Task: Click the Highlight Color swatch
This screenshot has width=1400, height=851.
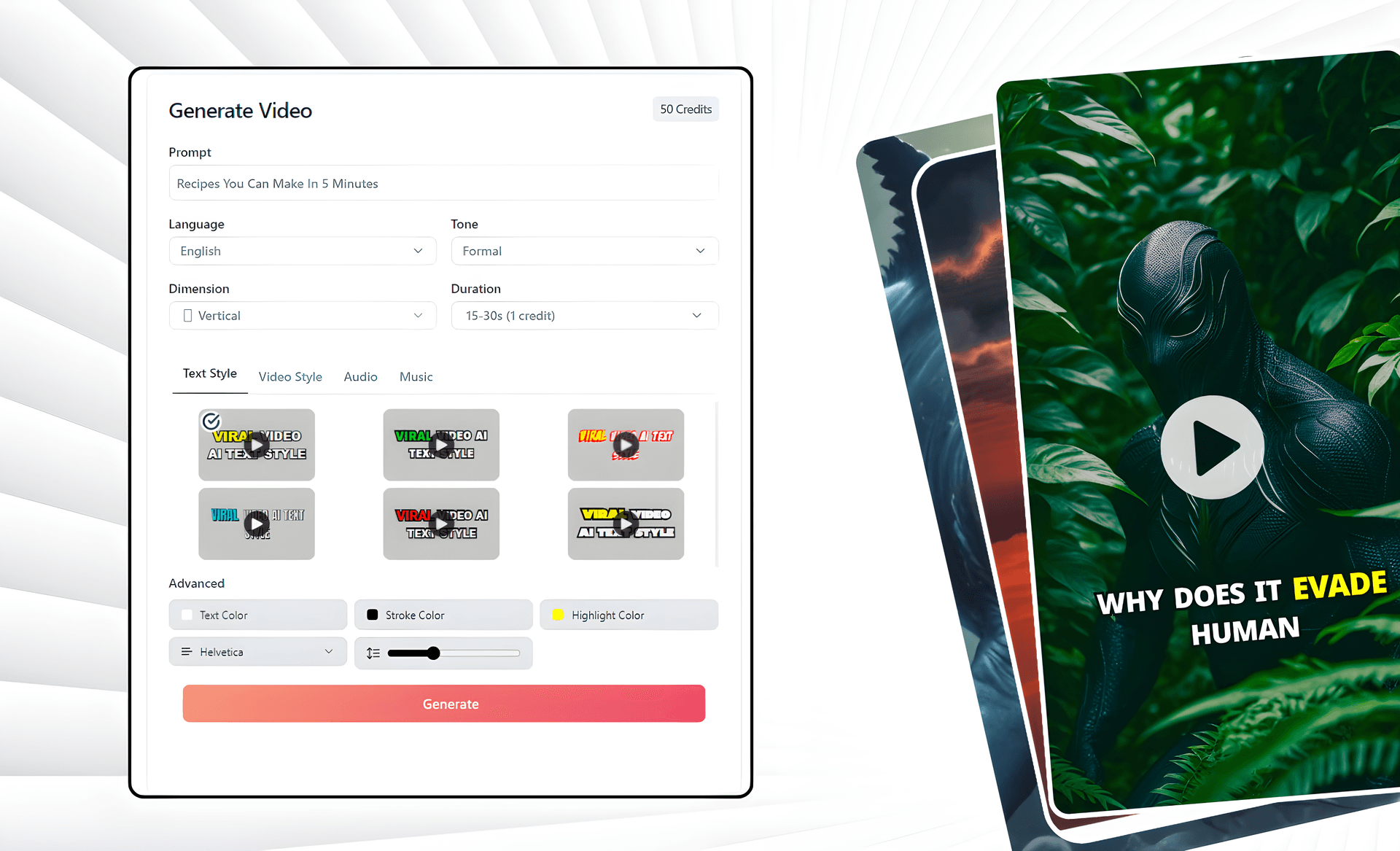Action: (x=556, y=614)
